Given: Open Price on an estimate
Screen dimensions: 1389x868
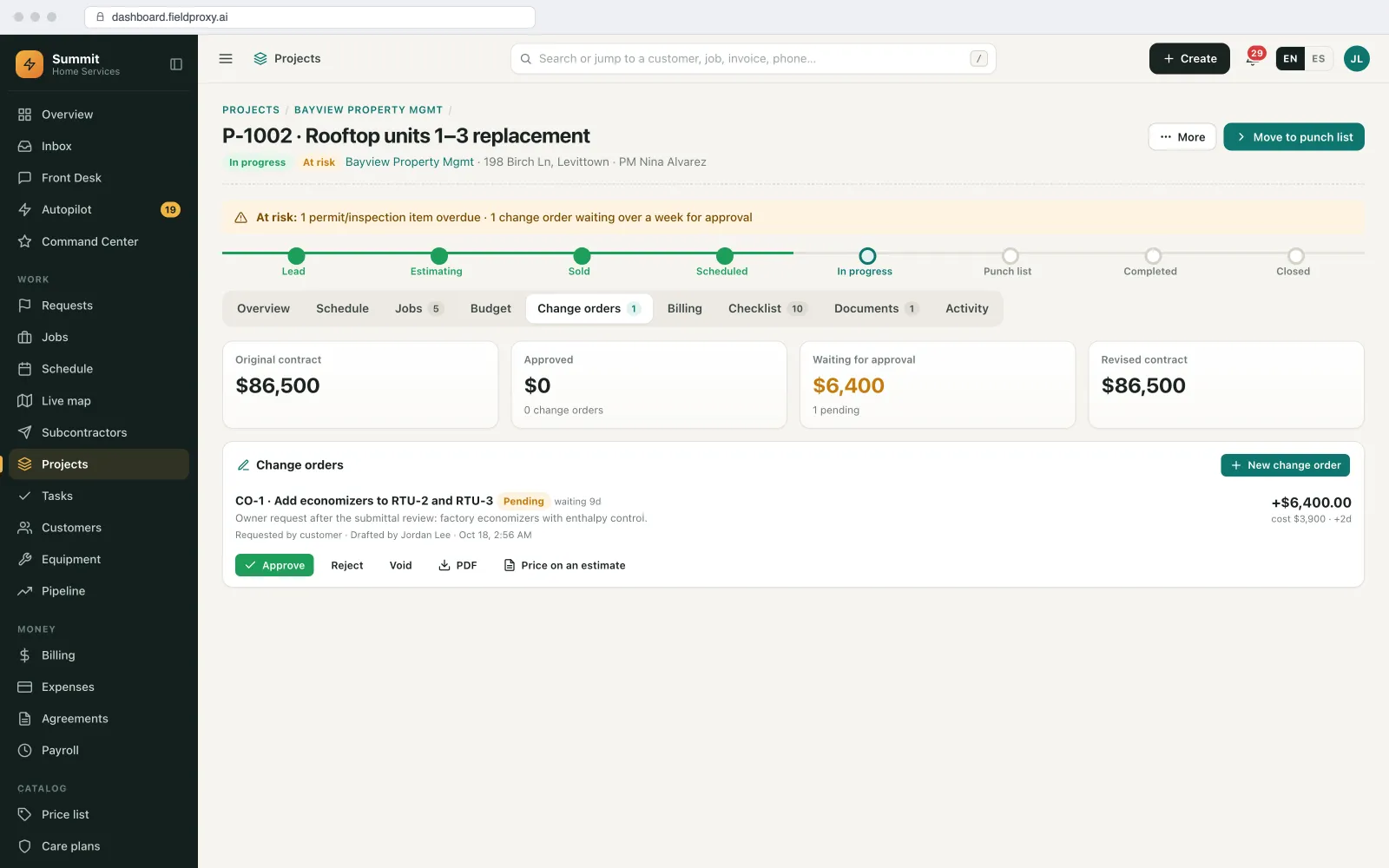Looking at the screenshot, I should 564,565.
